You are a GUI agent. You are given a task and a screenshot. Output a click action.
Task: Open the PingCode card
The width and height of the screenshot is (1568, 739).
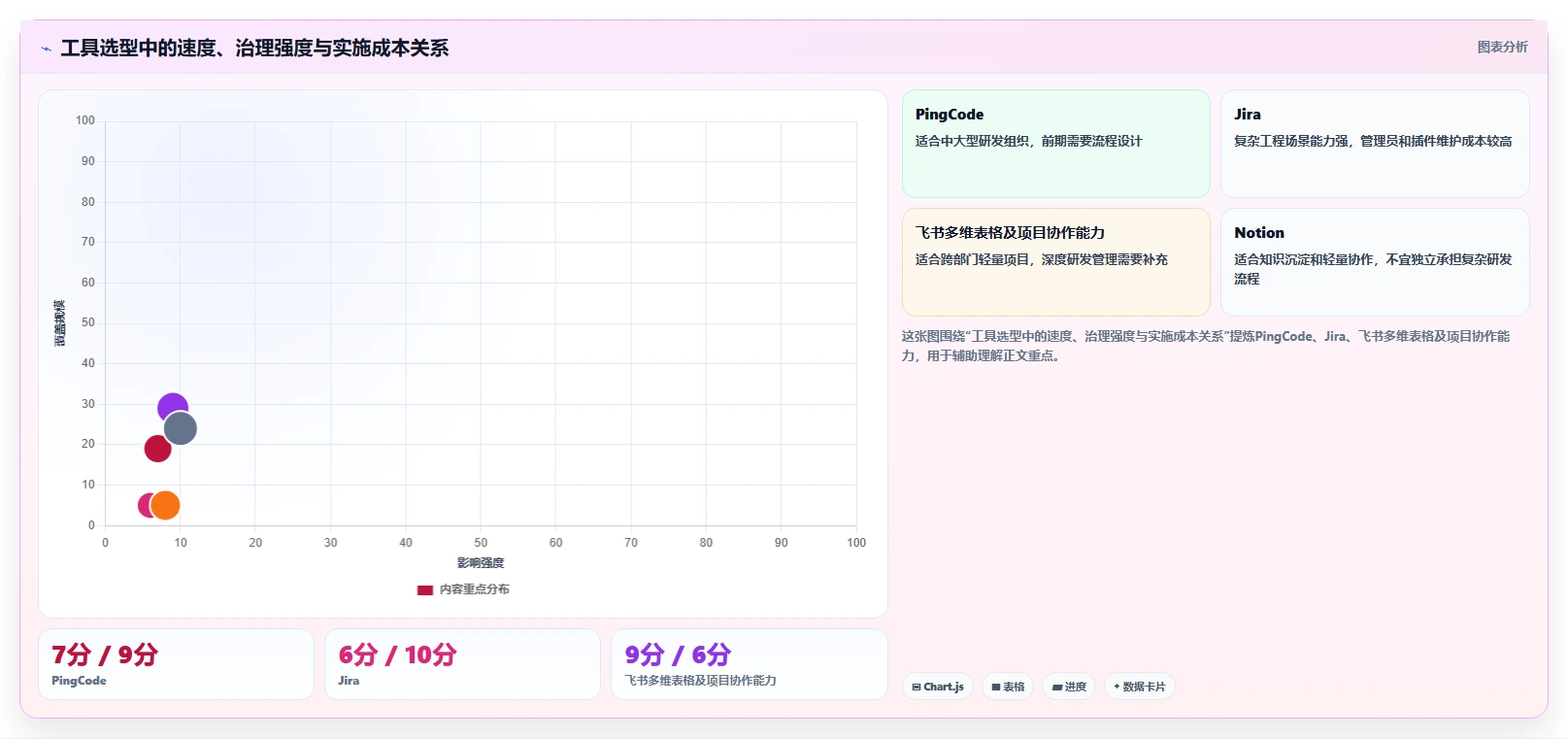(1055, 144)
